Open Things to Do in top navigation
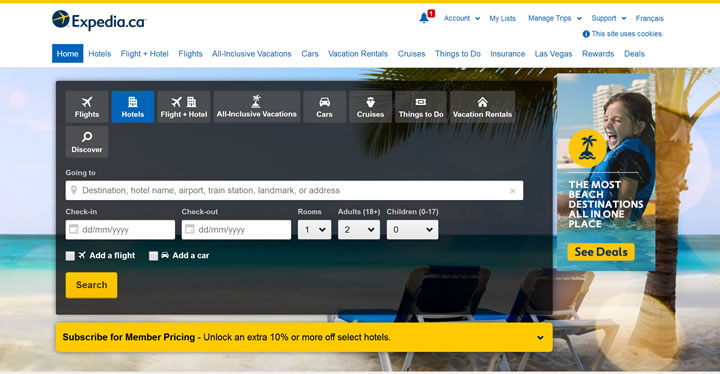Viewport: 720px width, 374px height. click(x=458, y=54)
